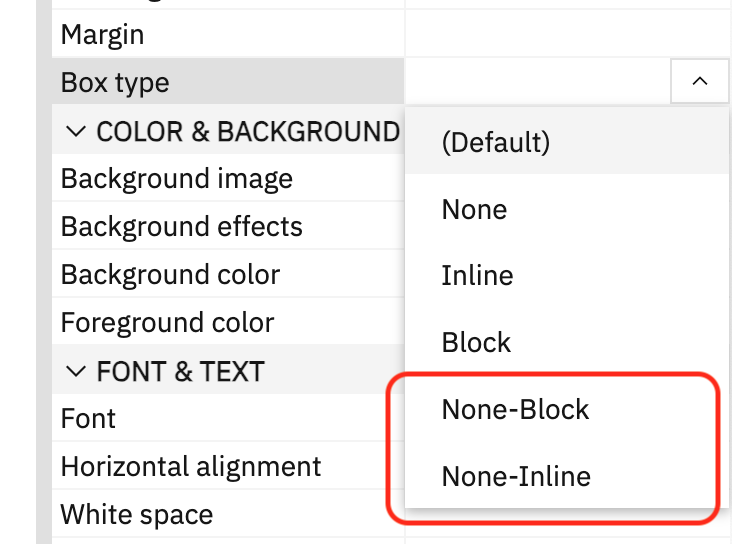Click the Margin value field
Image resolution: width=732 pixels, height=544 pixels.
click(568, 34)
